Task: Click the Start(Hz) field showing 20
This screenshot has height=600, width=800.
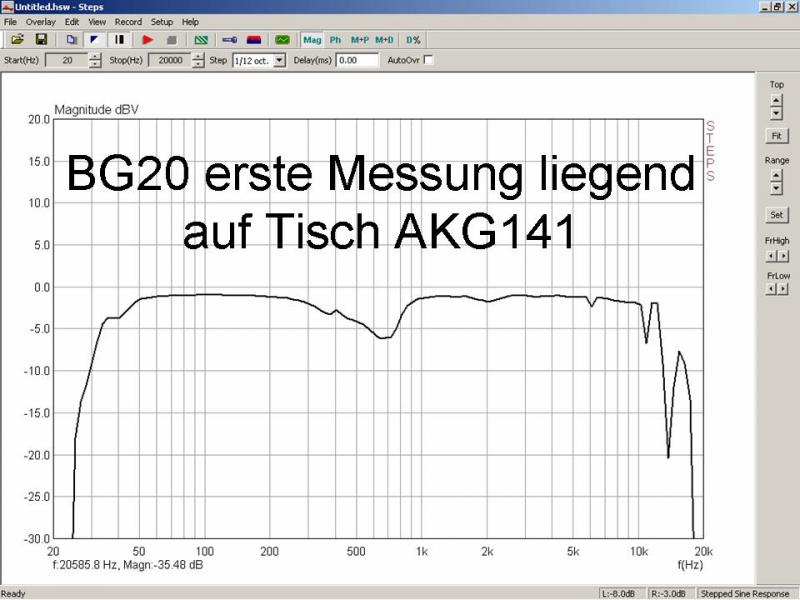Action: click(67, 60)
